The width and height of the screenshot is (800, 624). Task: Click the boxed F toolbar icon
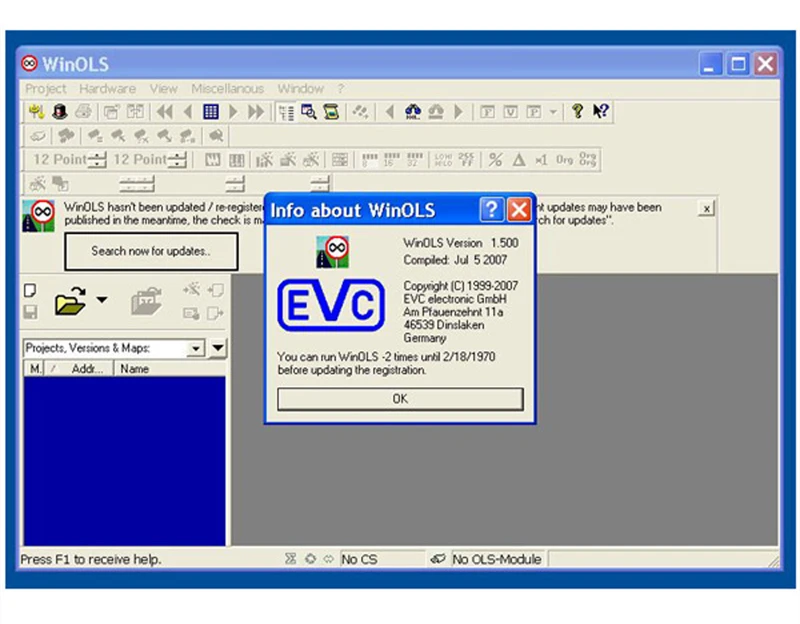(487, 111)
